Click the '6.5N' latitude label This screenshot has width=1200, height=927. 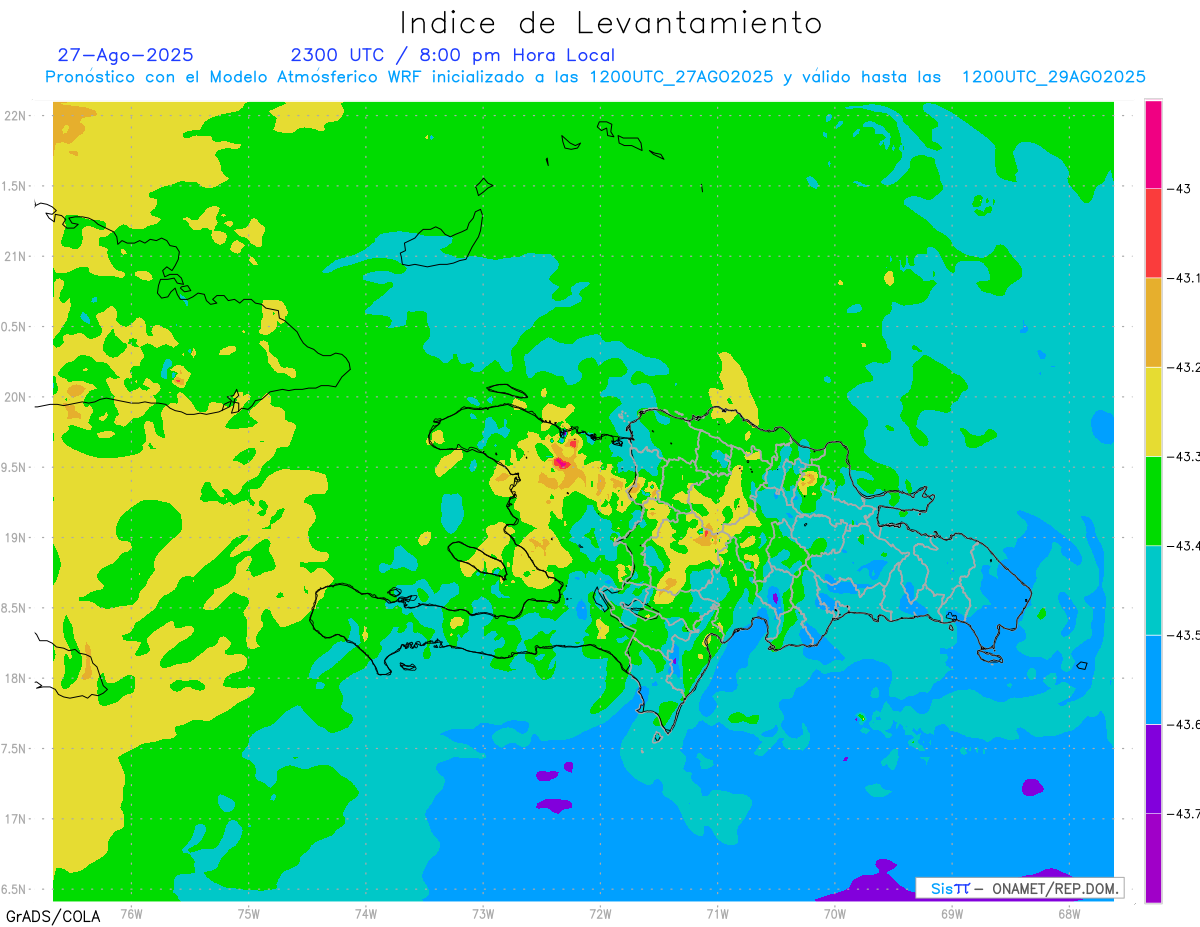pyautogui.click(x=13, y=890)
